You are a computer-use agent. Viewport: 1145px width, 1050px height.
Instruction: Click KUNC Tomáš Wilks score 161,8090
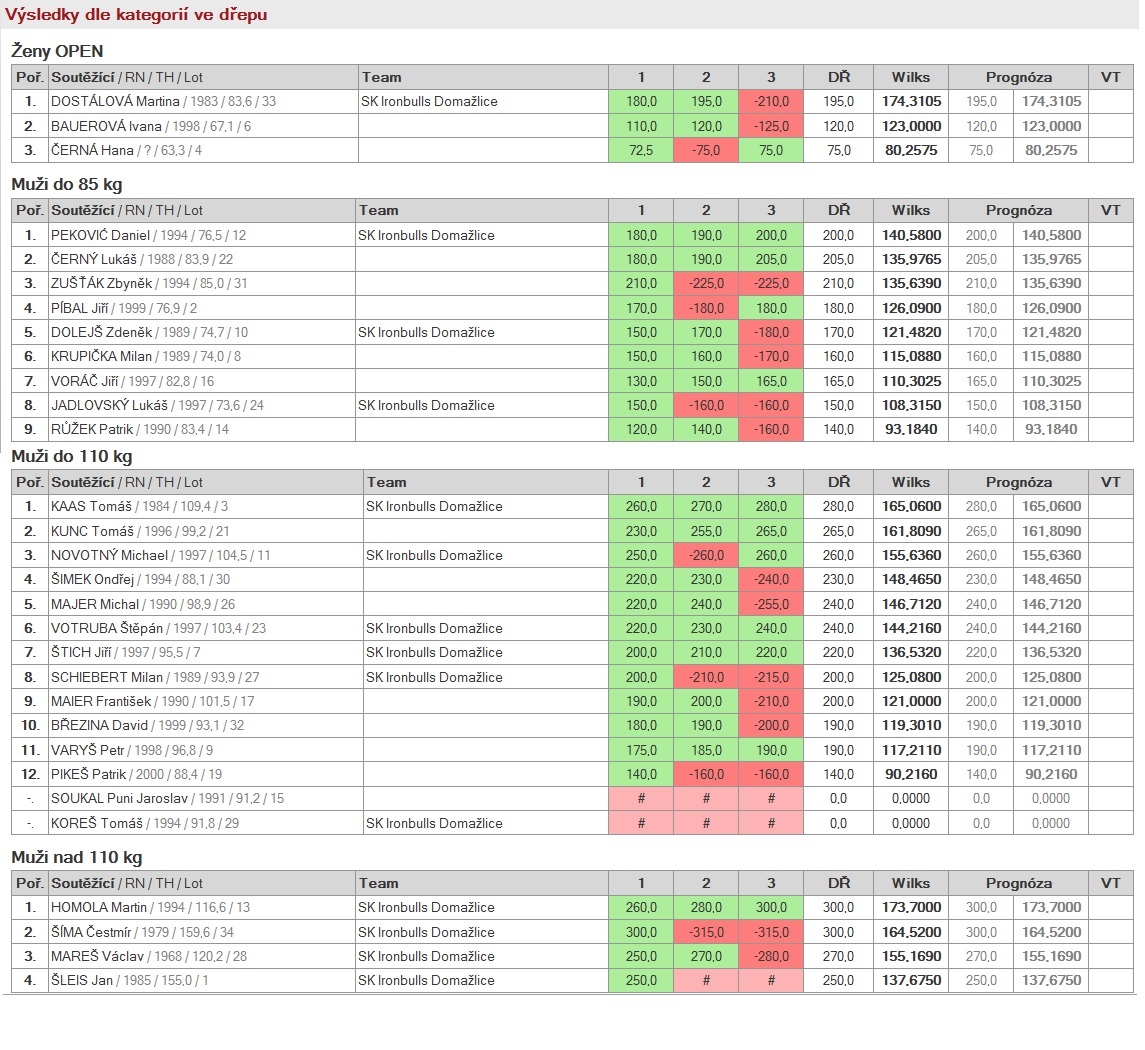(x=911, y=531)
